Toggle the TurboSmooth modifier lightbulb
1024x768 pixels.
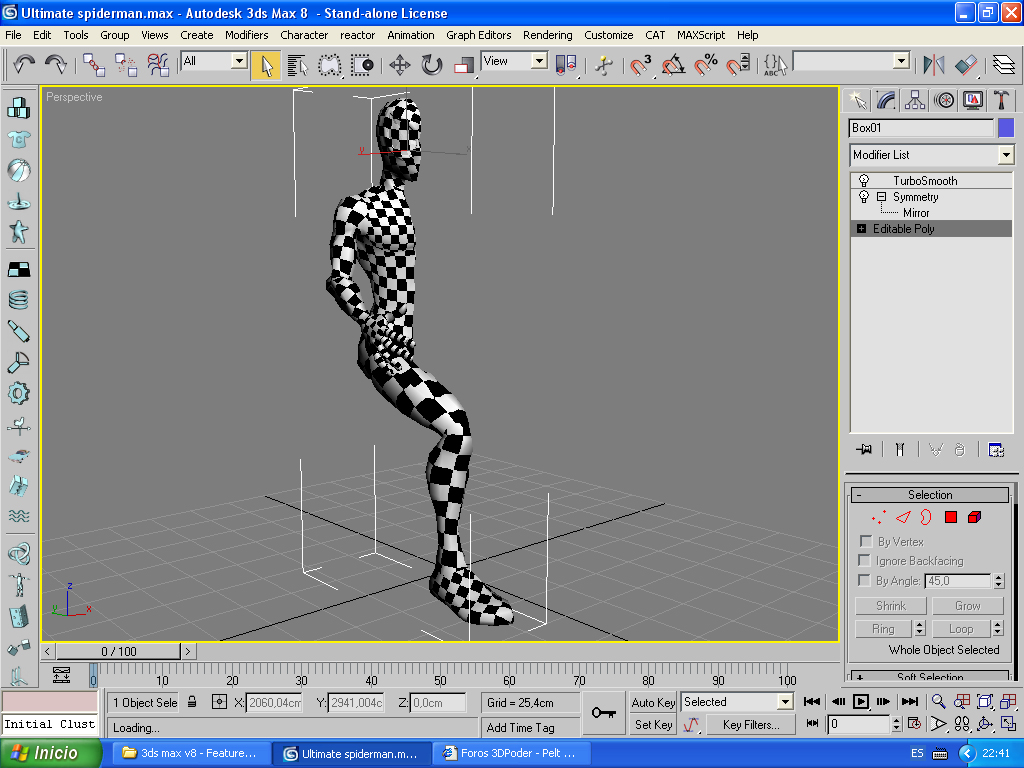864,180
